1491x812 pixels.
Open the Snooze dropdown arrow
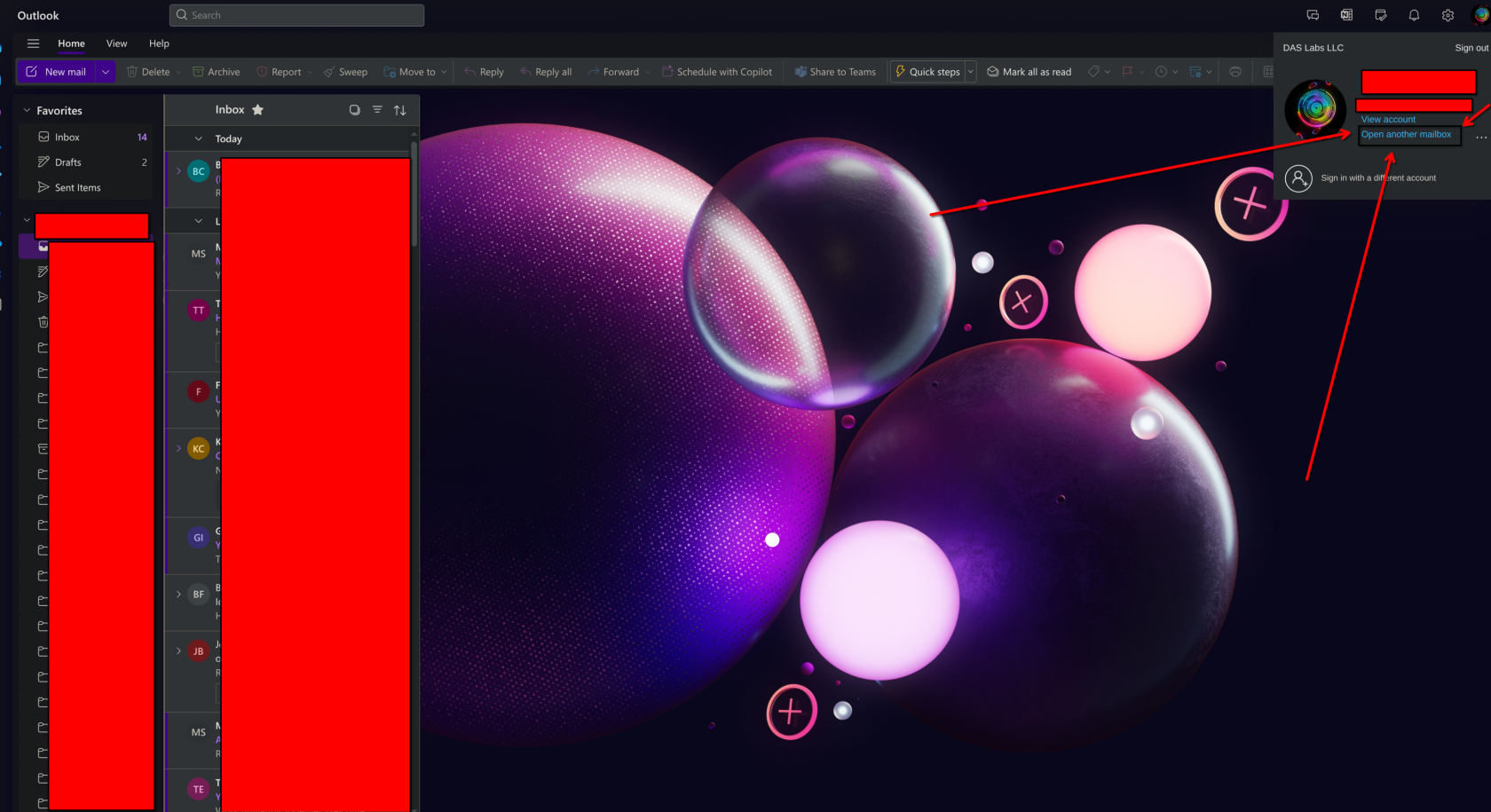click(x=1175, y=72)
